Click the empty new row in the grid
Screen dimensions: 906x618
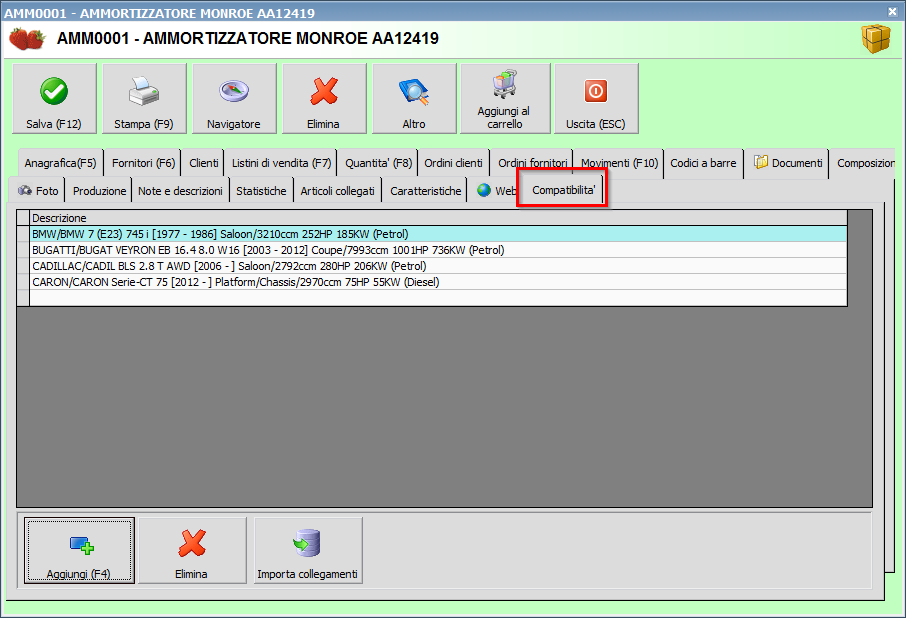tap(439, 298)
